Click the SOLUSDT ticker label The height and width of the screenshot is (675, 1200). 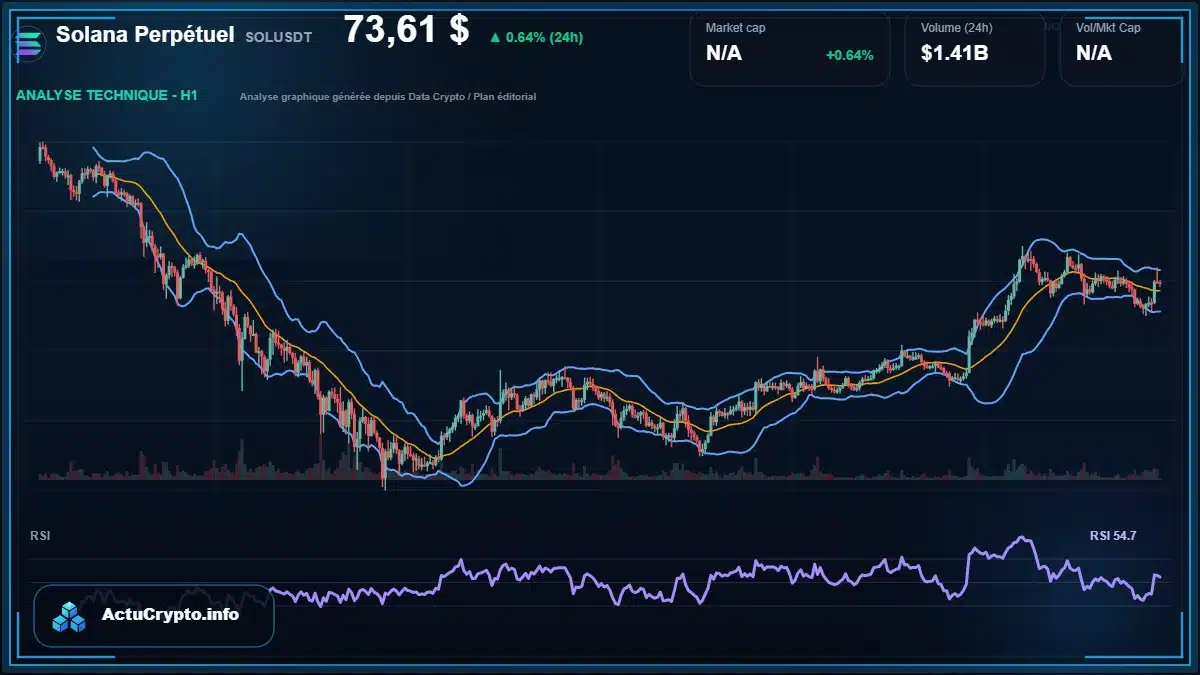pyautogui.click(x=278, y=36)
